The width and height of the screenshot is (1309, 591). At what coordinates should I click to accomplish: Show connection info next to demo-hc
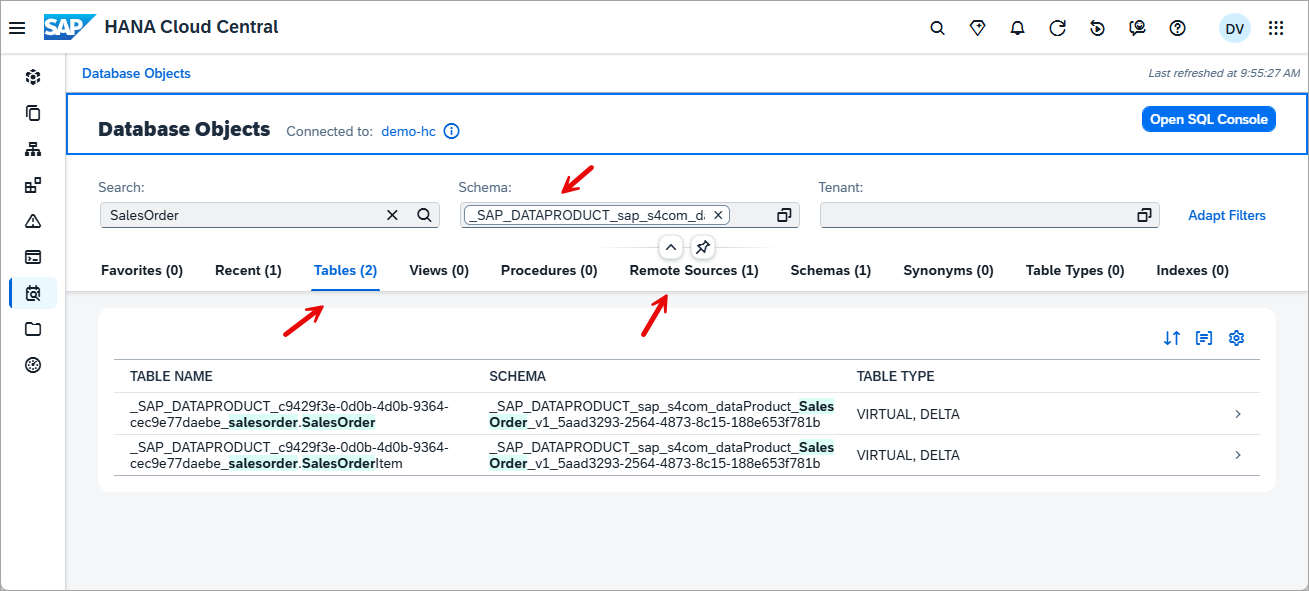coord(451,131)
